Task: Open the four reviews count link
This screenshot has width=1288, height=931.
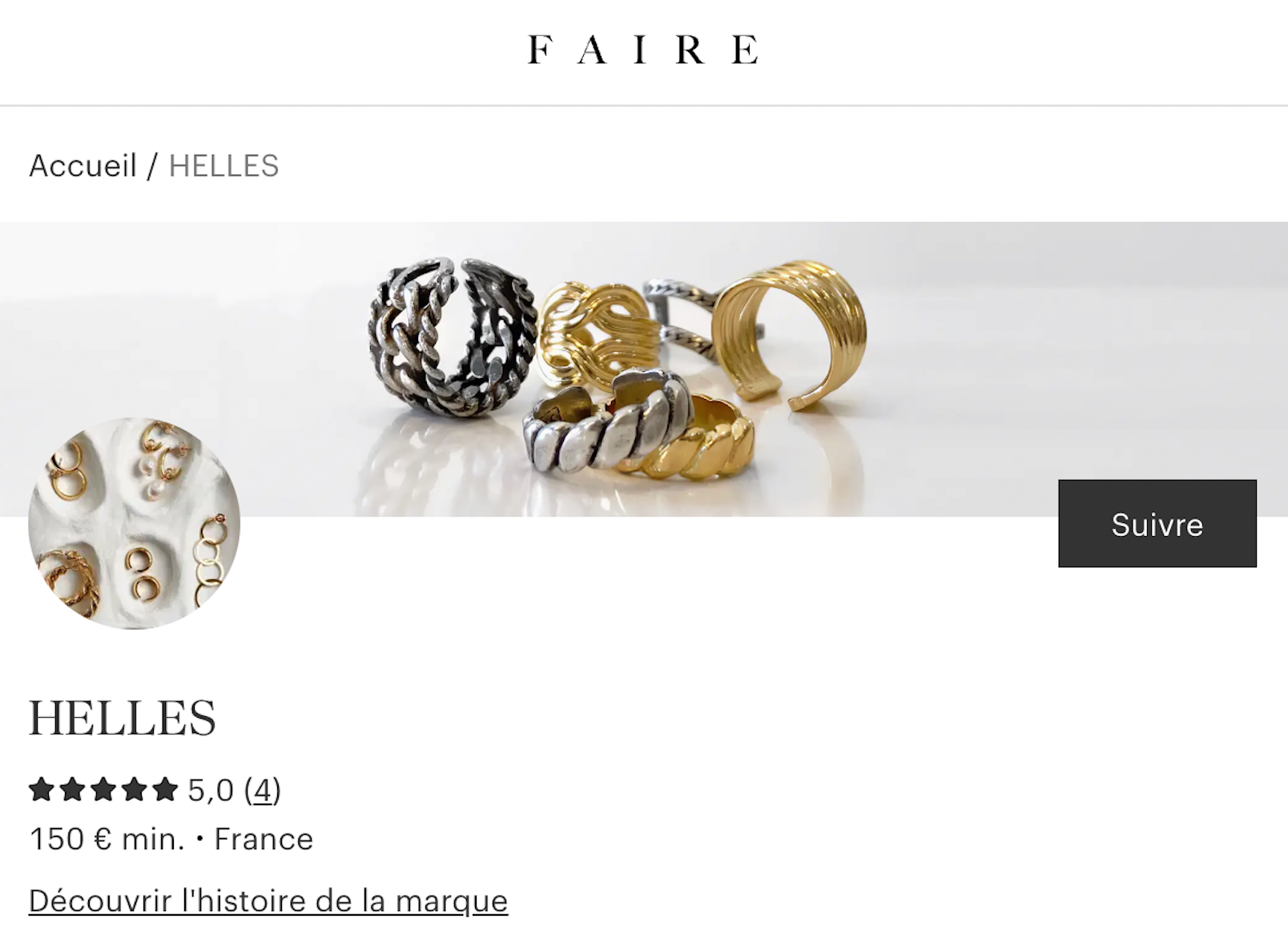Action: (263, 790)
